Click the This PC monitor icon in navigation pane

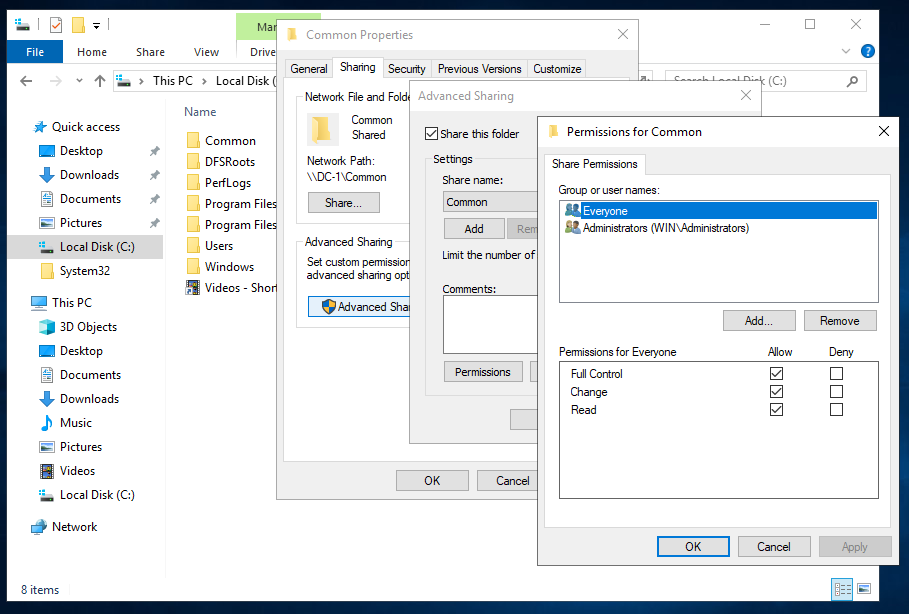pyautogui.click(x=39, y=303)
